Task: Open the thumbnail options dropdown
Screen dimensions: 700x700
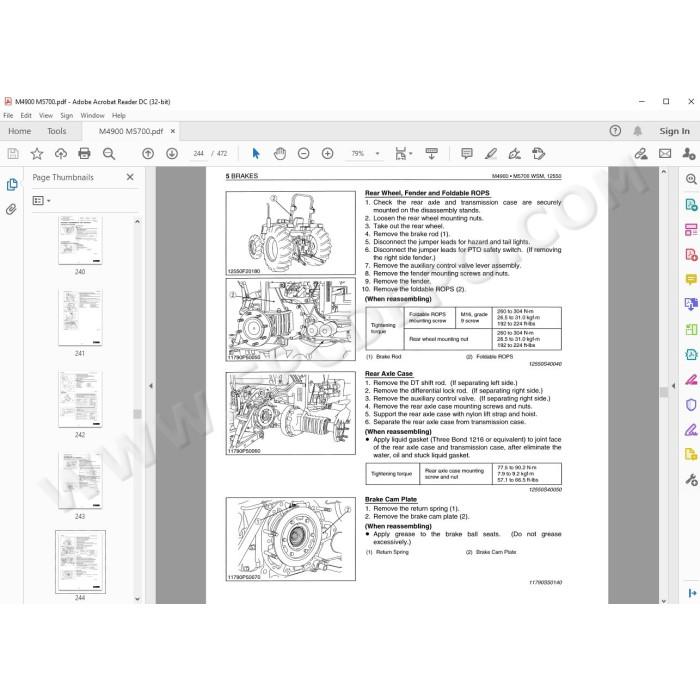Action: point(42,201)
